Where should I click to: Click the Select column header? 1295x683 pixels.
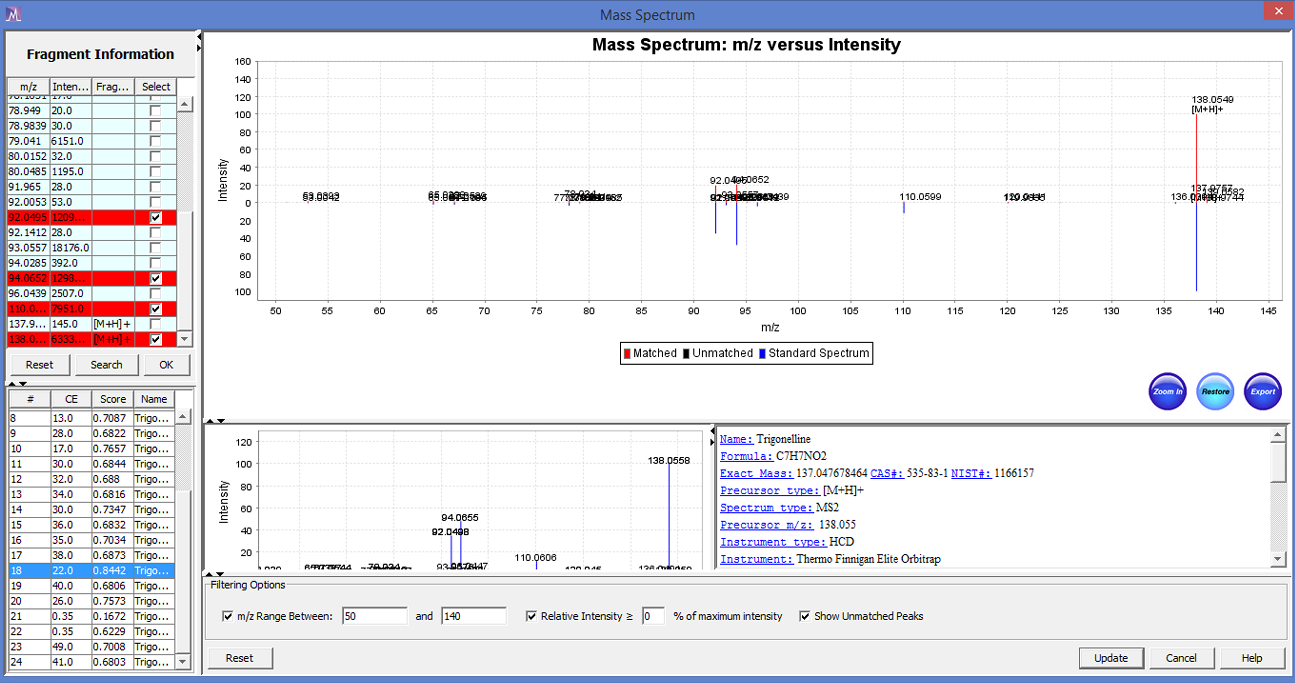(x=156, y=87)
